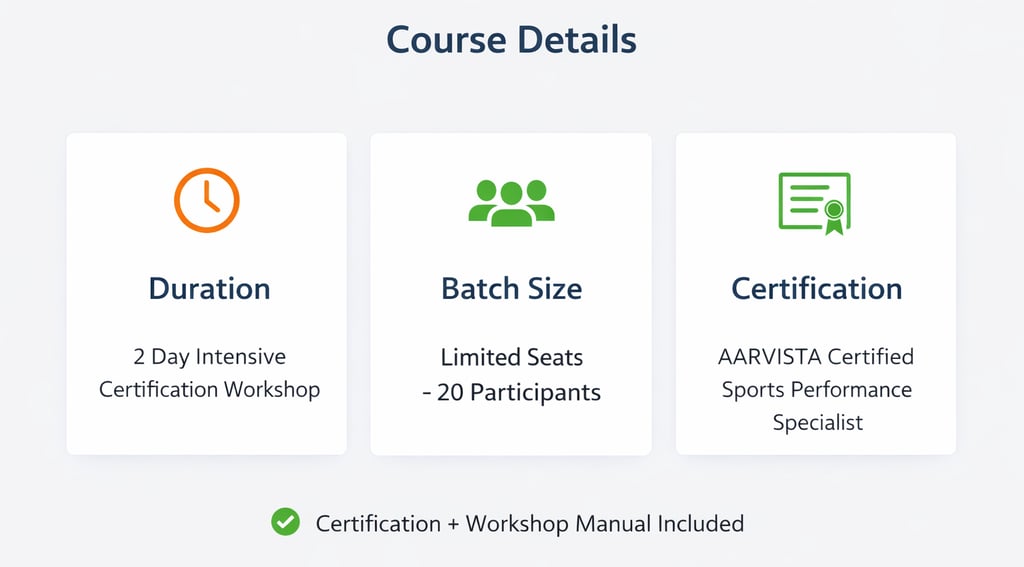1024x567 pixels.
Task: Click the orange clock icon
Action: 207,200
